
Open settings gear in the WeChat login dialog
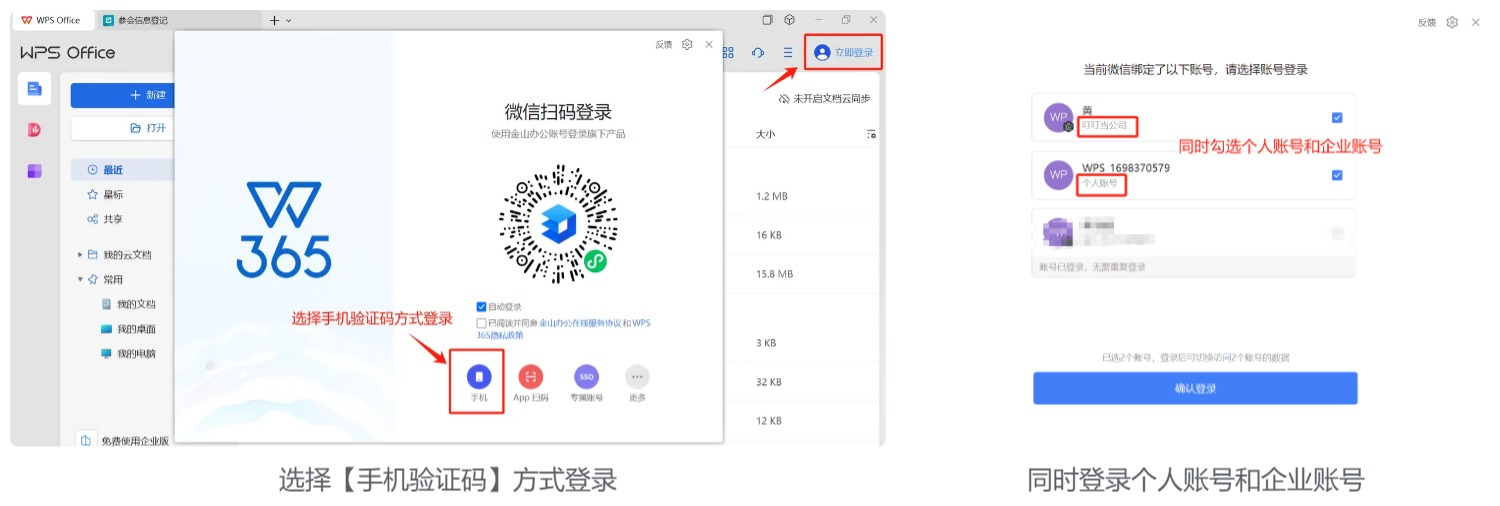[x=687, y=45]
